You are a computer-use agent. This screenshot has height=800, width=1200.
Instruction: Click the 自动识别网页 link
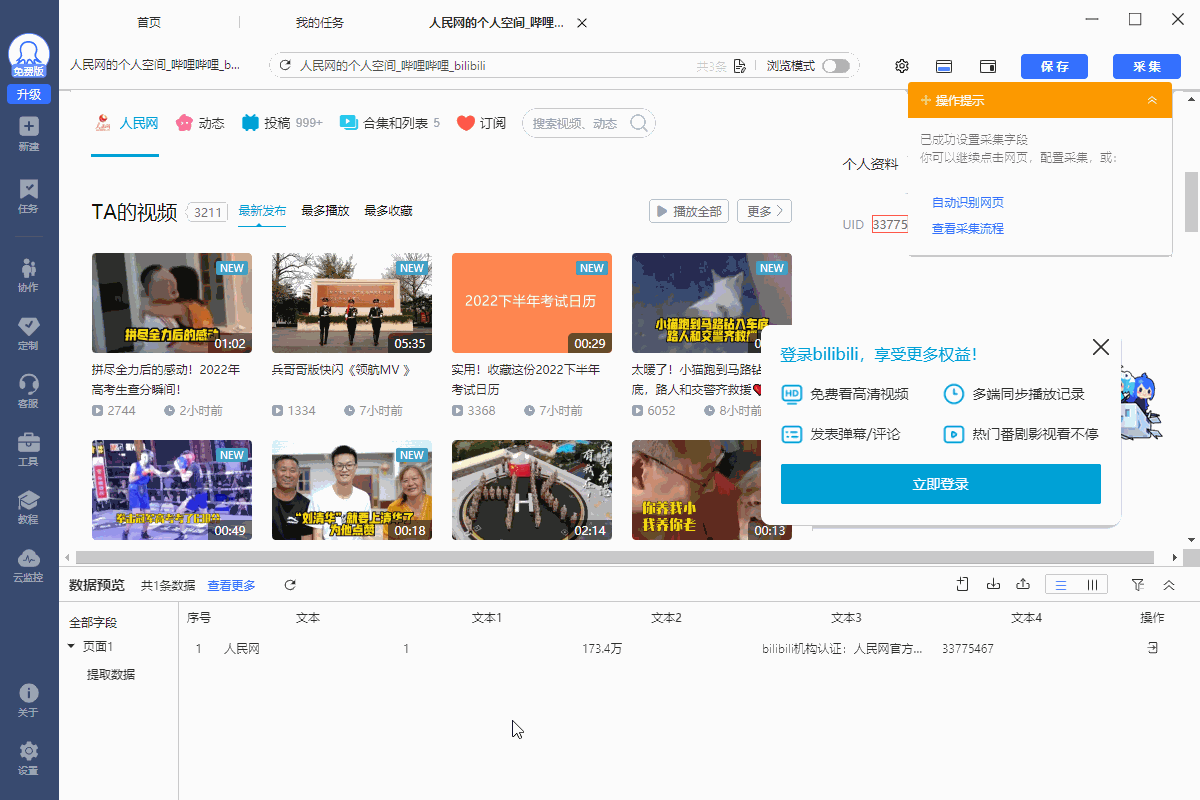(x=967, y=202)
